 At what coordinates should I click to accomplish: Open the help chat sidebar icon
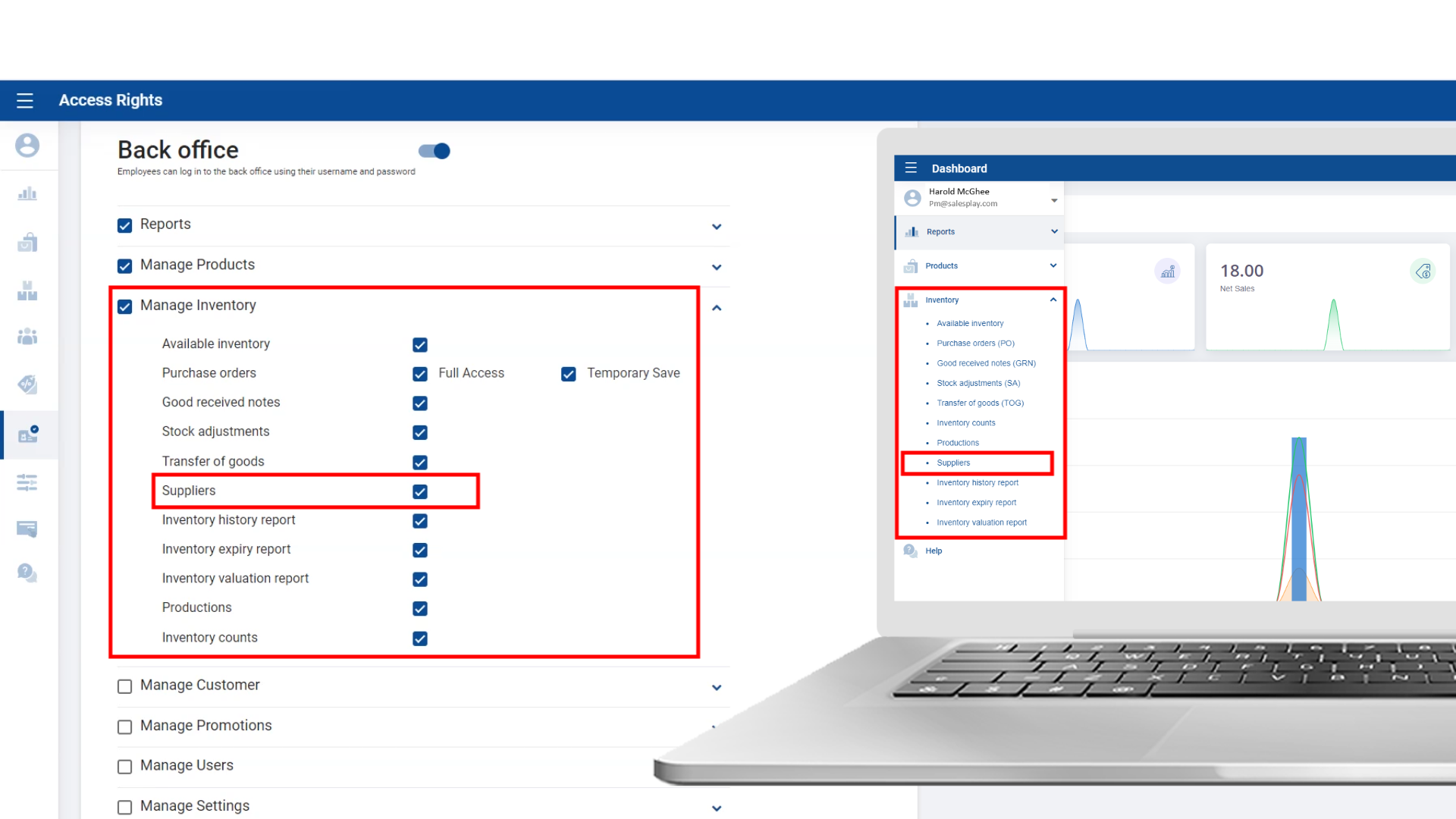coord(27,573)
